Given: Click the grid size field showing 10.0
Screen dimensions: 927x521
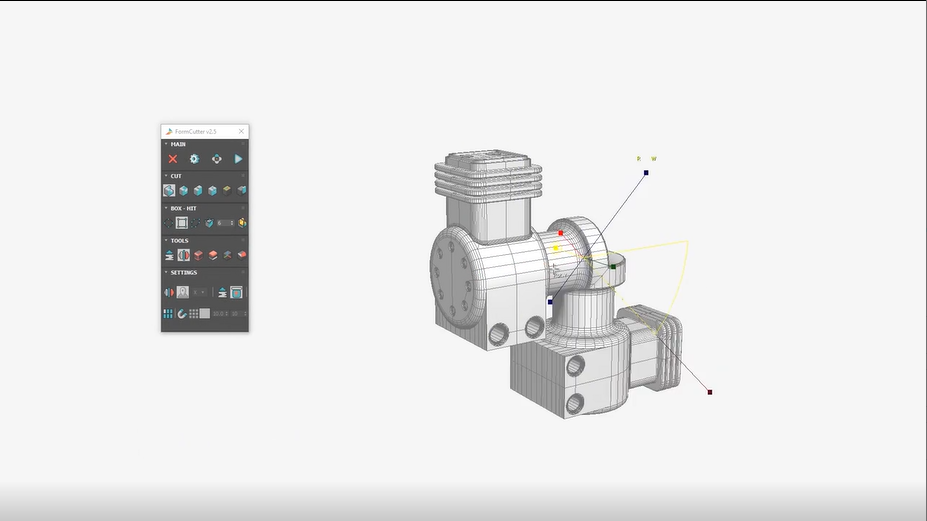Looking at the screenshot, I should coord(220,313).
